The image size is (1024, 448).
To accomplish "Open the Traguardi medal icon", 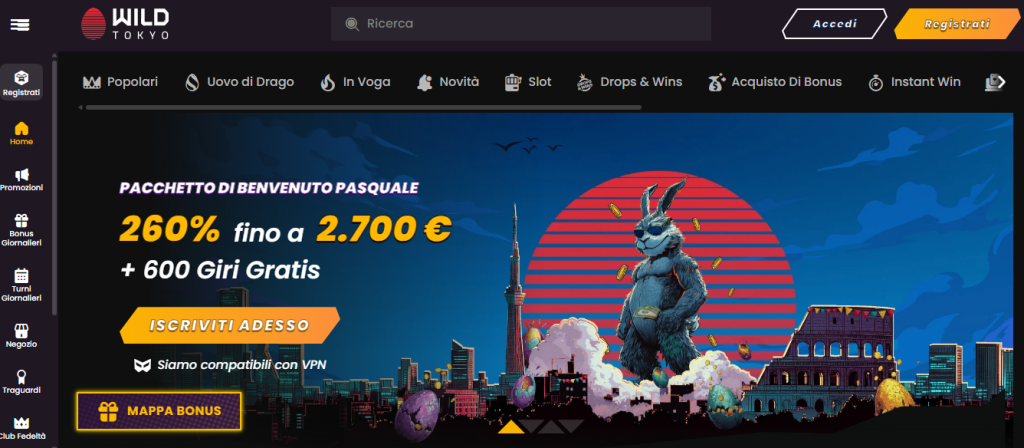I will pos(22,377).
